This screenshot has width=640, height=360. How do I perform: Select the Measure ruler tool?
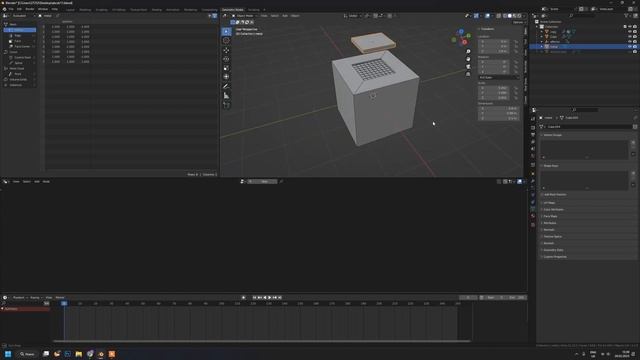click(x=227, y=96)
